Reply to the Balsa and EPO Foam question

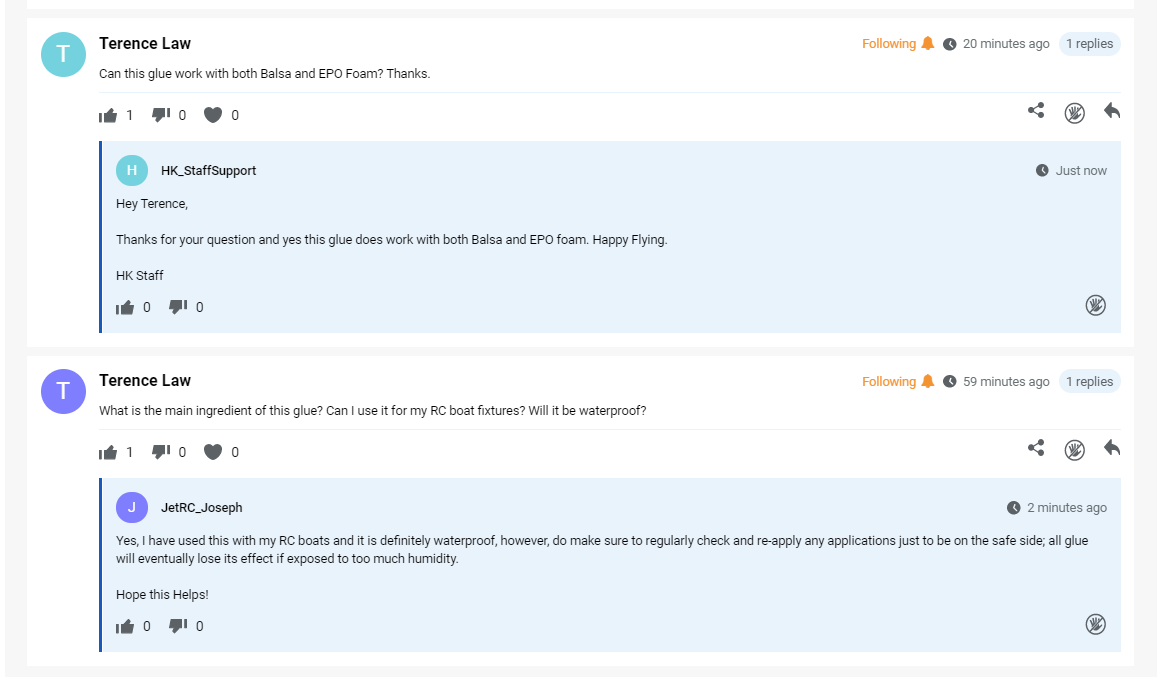[x=1112, y=111]
